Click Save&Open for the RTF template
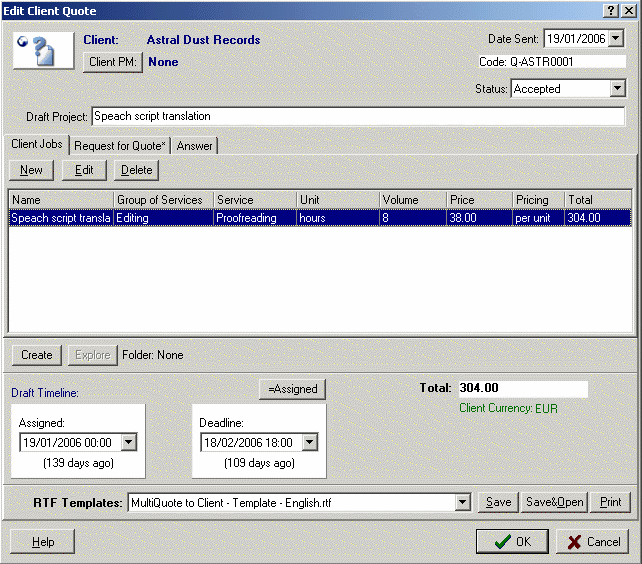 click(x=553, y=503)
